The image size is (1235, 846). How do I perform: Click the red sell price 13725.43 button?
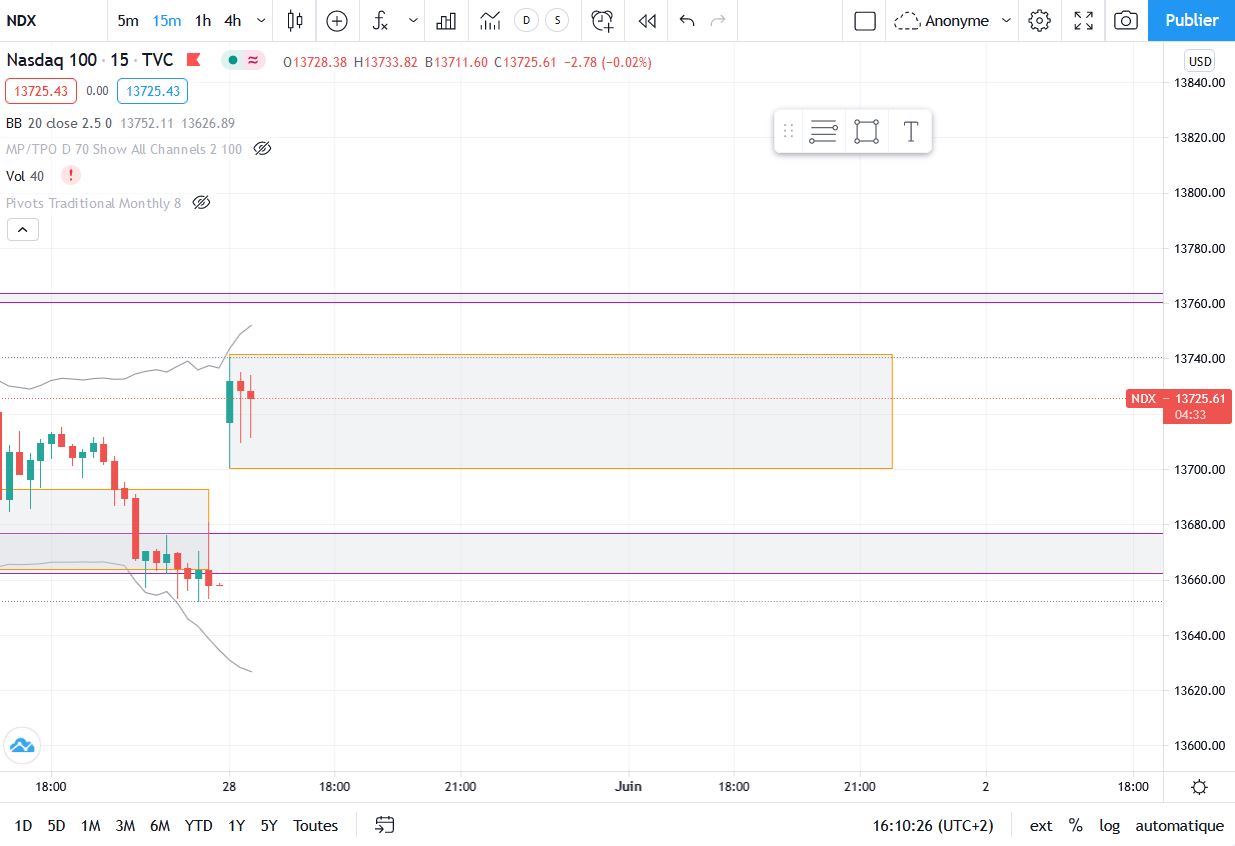(x=41, y=91)
